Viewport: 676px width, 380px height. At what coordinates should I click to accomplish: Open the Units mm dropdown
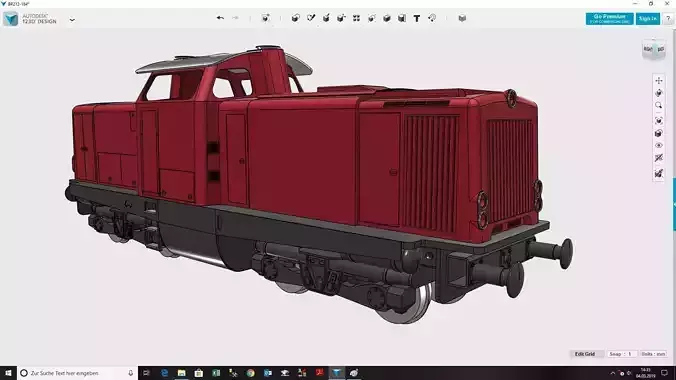(653, 354)
